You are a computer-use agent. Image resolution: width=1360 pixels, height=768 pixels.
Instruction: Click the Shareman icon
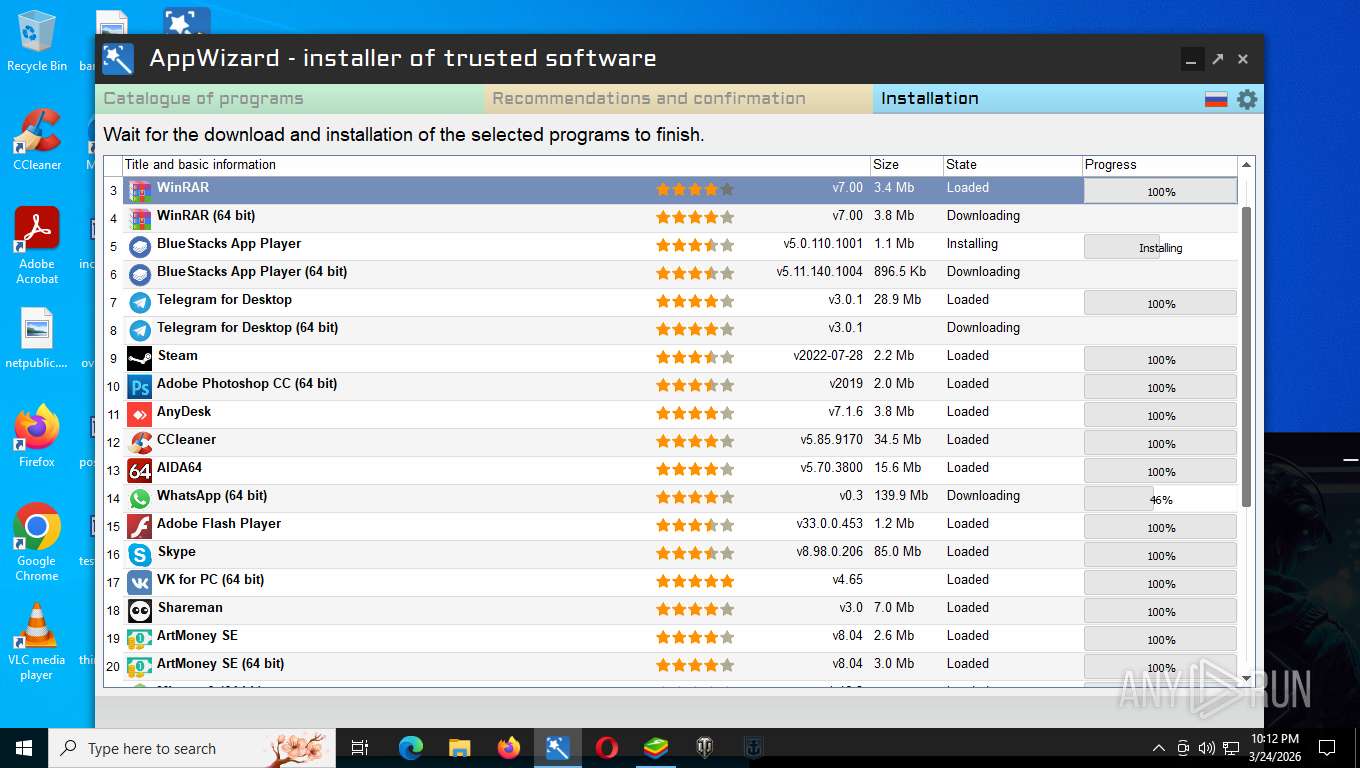pos(140,610)
